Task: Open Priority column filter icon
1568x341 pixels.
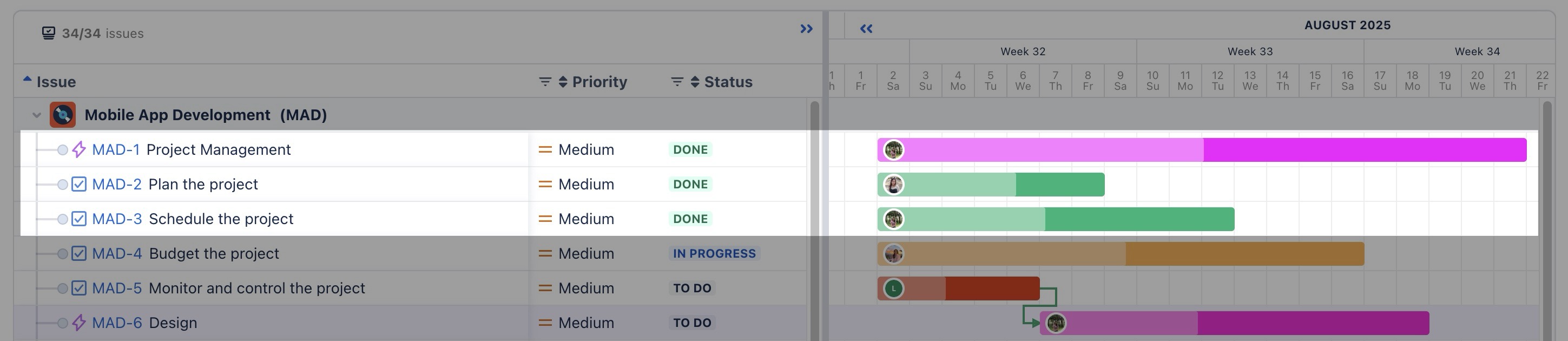Action: [x=545, y=82]
